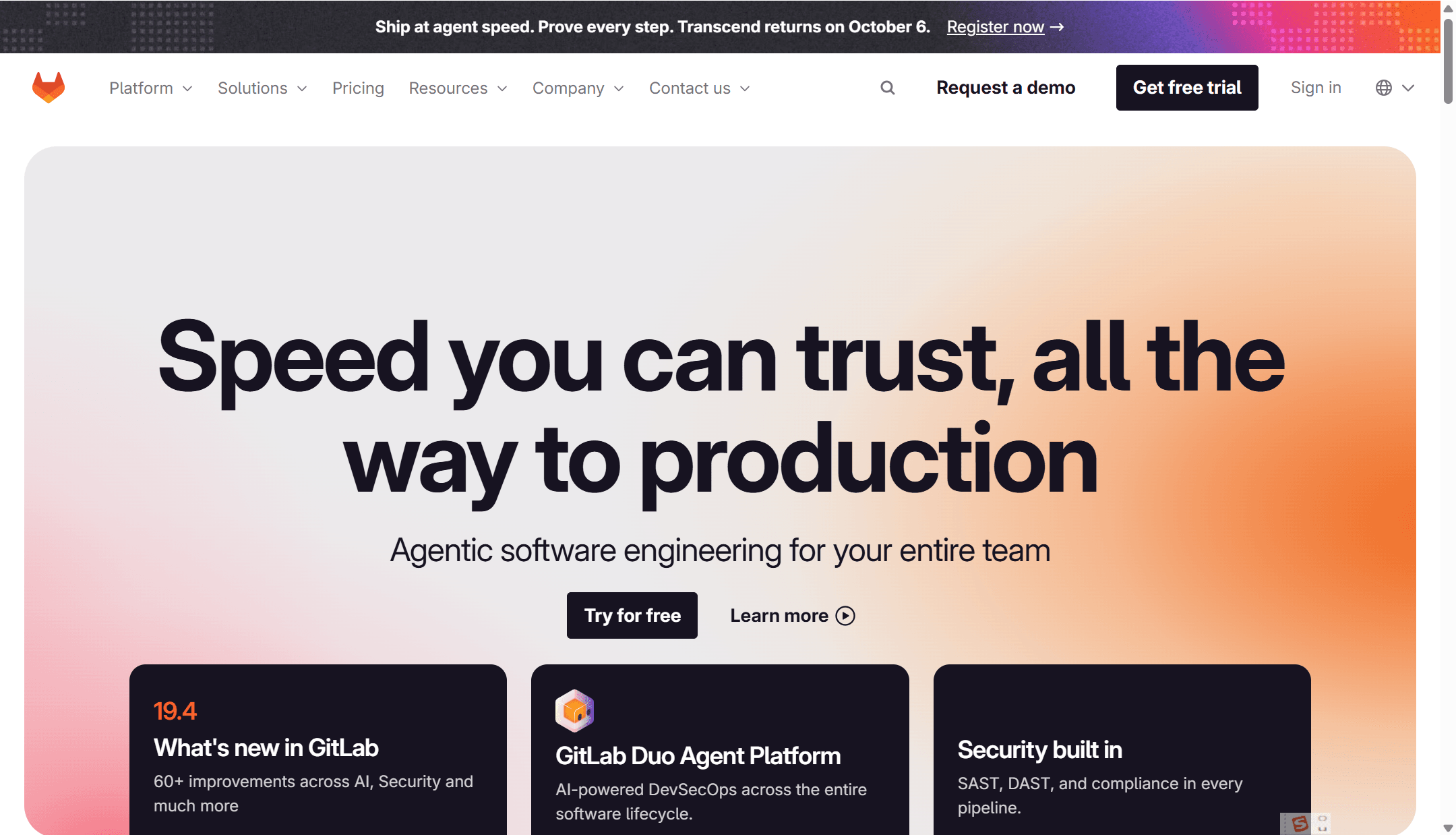Click the GitLab Duo Agent Platform cube icon
This screenshot has width=1456, height=835.
tap(574, 710)
